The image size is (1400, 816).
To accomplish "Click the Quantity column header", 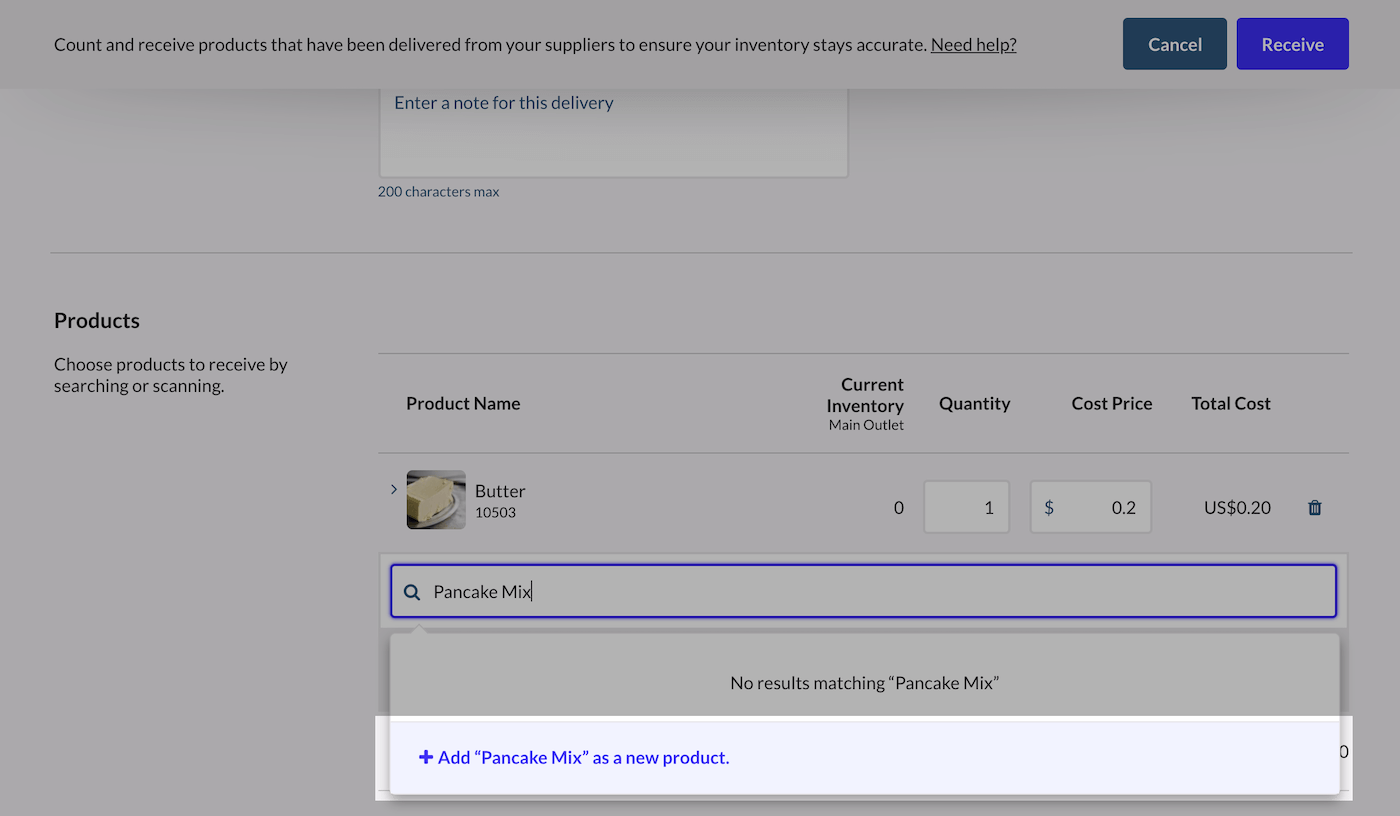I will pos(974,403).
